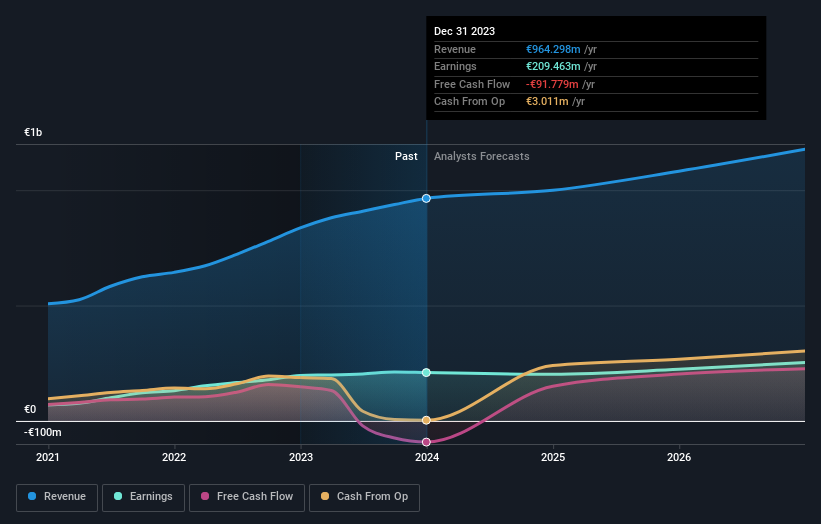821x524 pixels.
Task: Click the -€91.779m free cash flow value
Action: point(552,84)
